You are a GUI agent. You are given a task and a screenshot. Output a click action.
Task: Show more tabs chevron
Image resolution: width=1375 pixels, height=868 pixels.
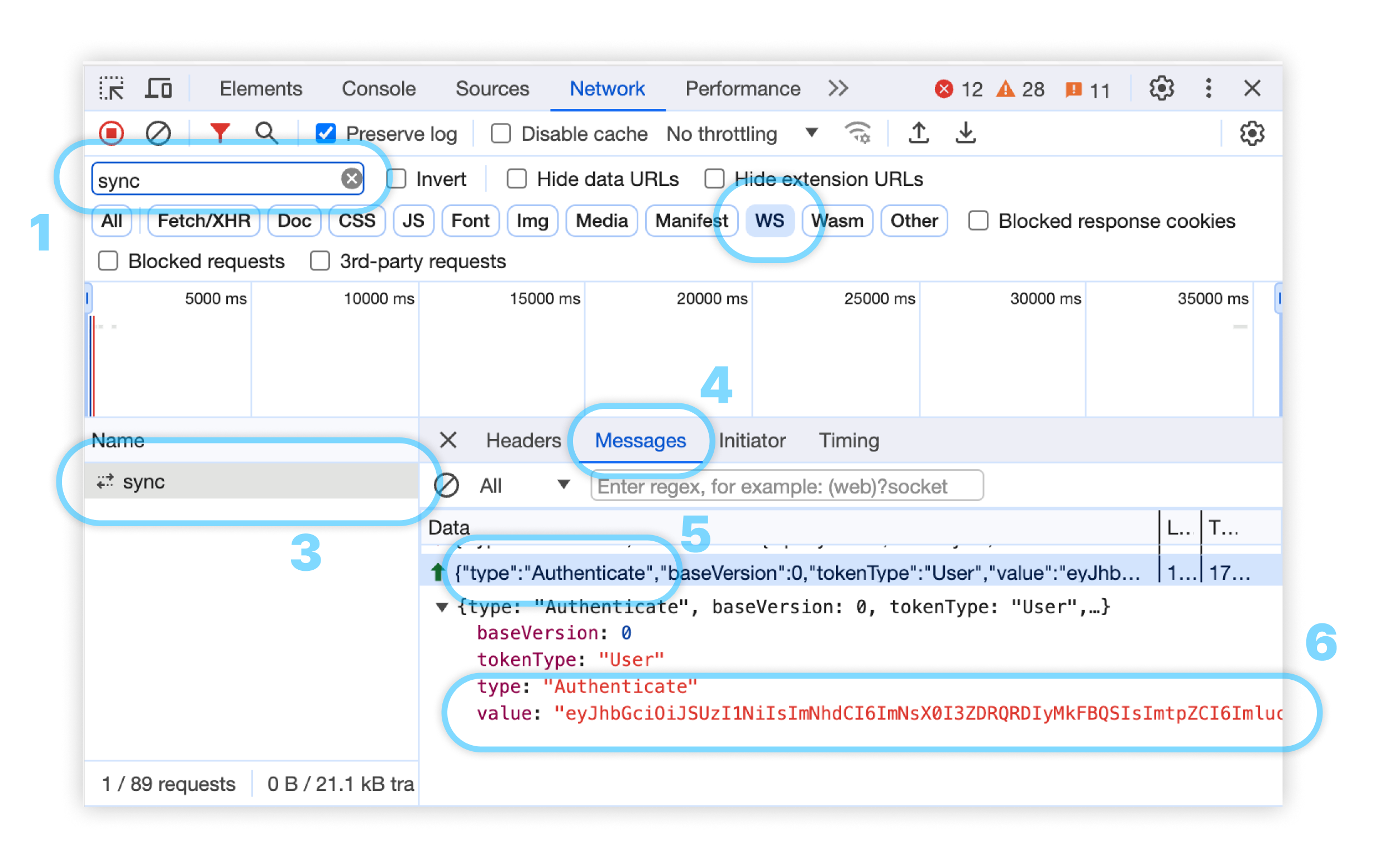pyautogui.click(x=838, y=88)
